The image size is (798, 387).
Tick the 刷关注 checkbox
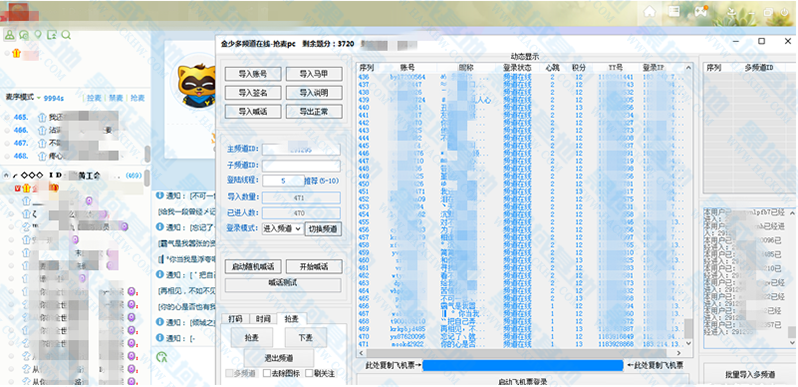tap(309, 373)
